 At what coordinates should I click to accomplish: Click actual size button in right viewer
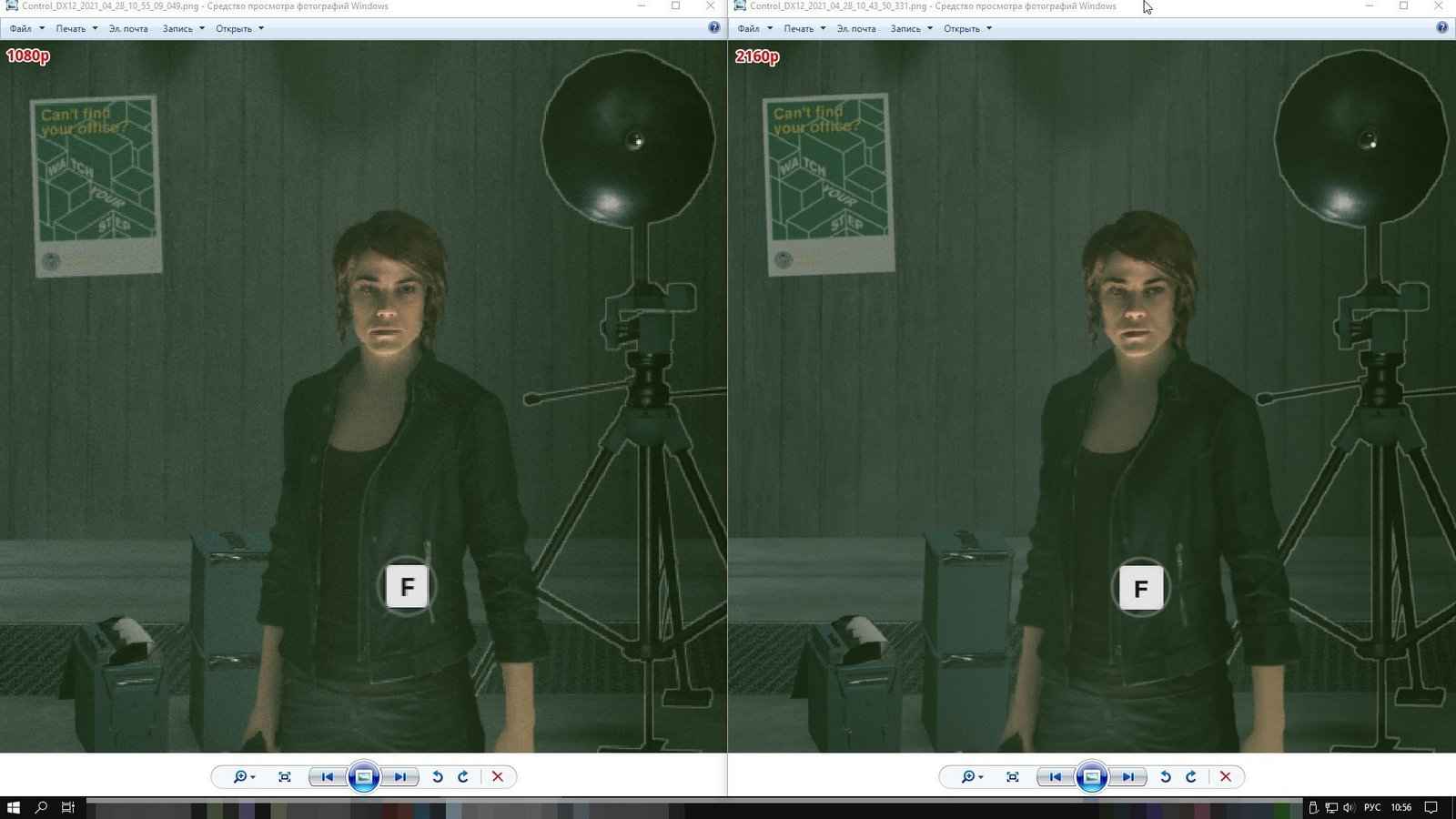(x=1013, y=776)
